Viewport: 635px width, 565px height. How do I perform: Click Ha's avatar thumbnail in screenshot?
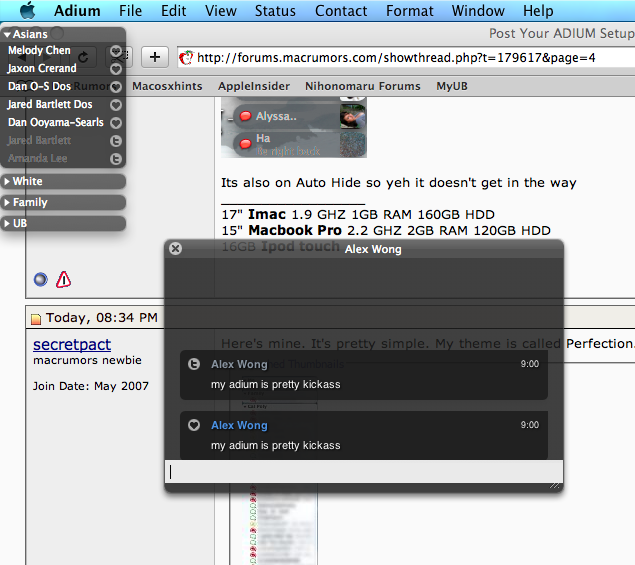click(x=352, y=144)
